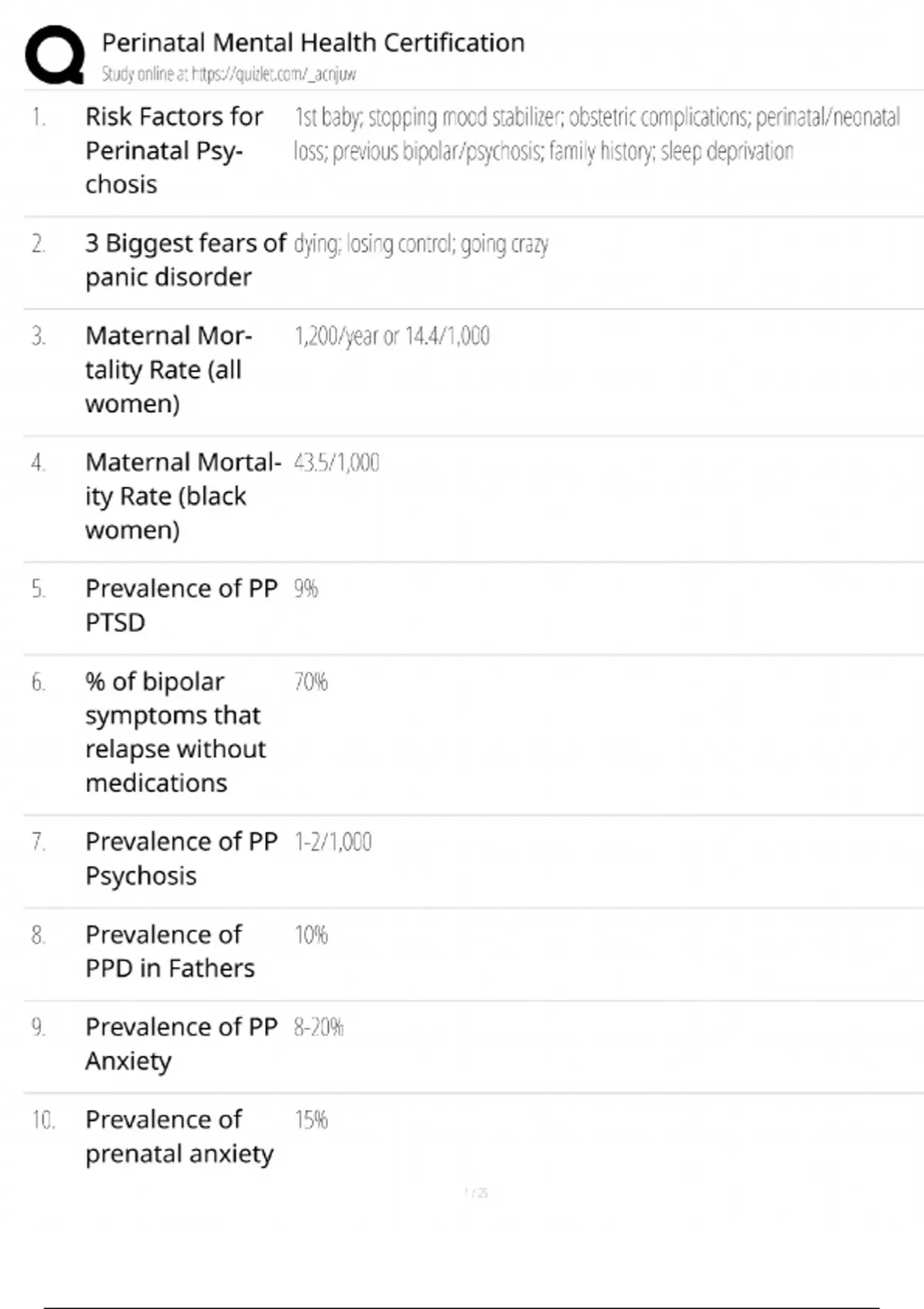
Task: Click the Quizlet Q logo icon
Action: (x=55, y=55)
